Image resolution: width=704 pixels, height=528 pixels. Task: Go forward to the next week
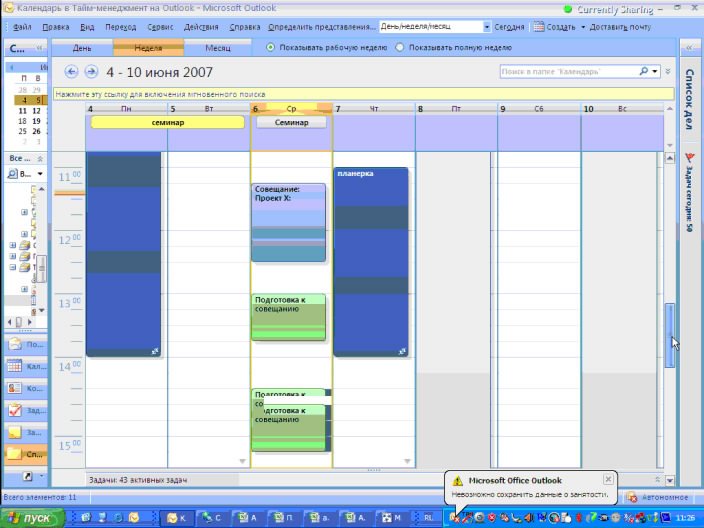coord(91,72)
